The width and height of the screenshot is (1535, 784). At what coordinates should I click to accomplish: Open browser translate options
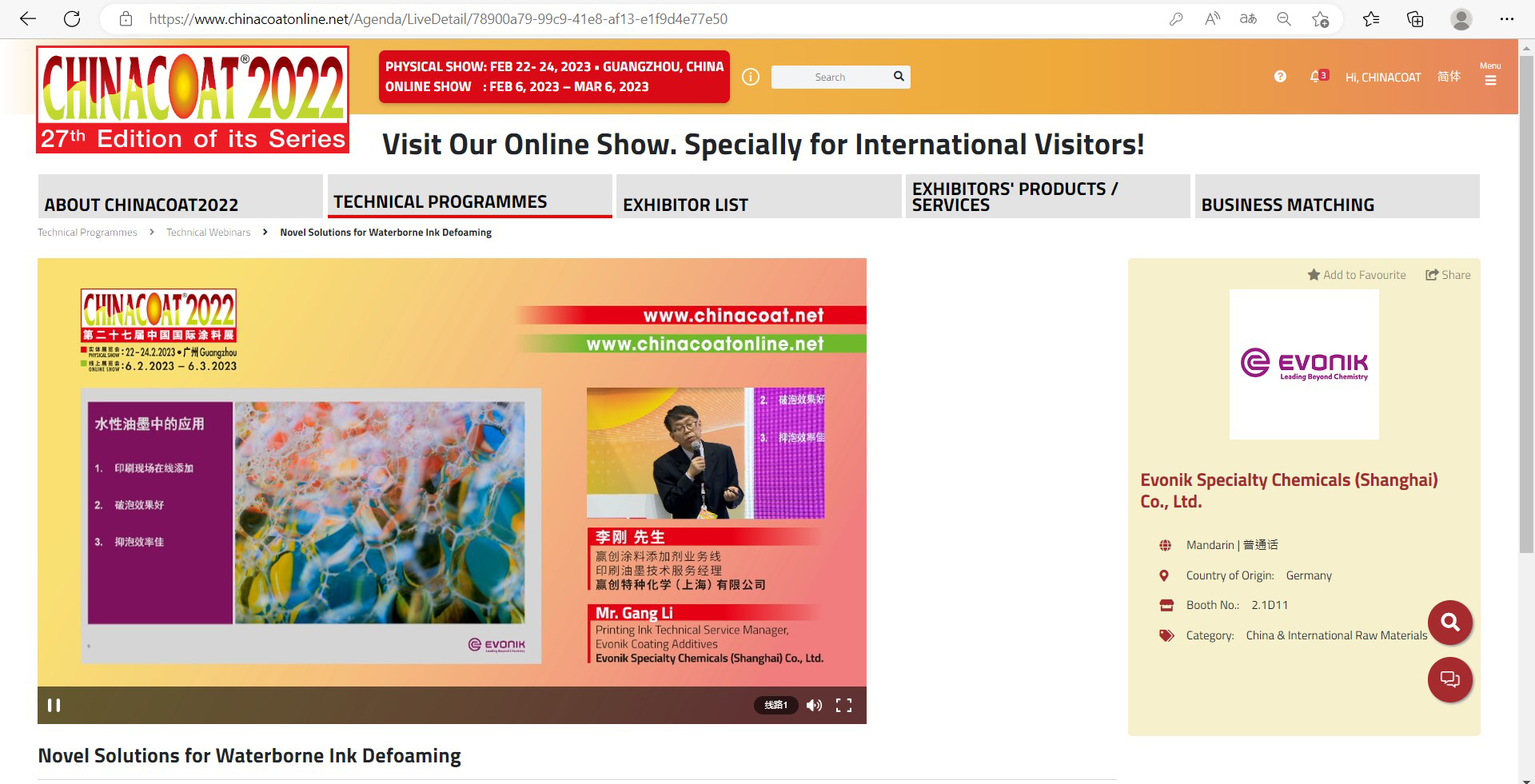click(x=1248, y=19)
